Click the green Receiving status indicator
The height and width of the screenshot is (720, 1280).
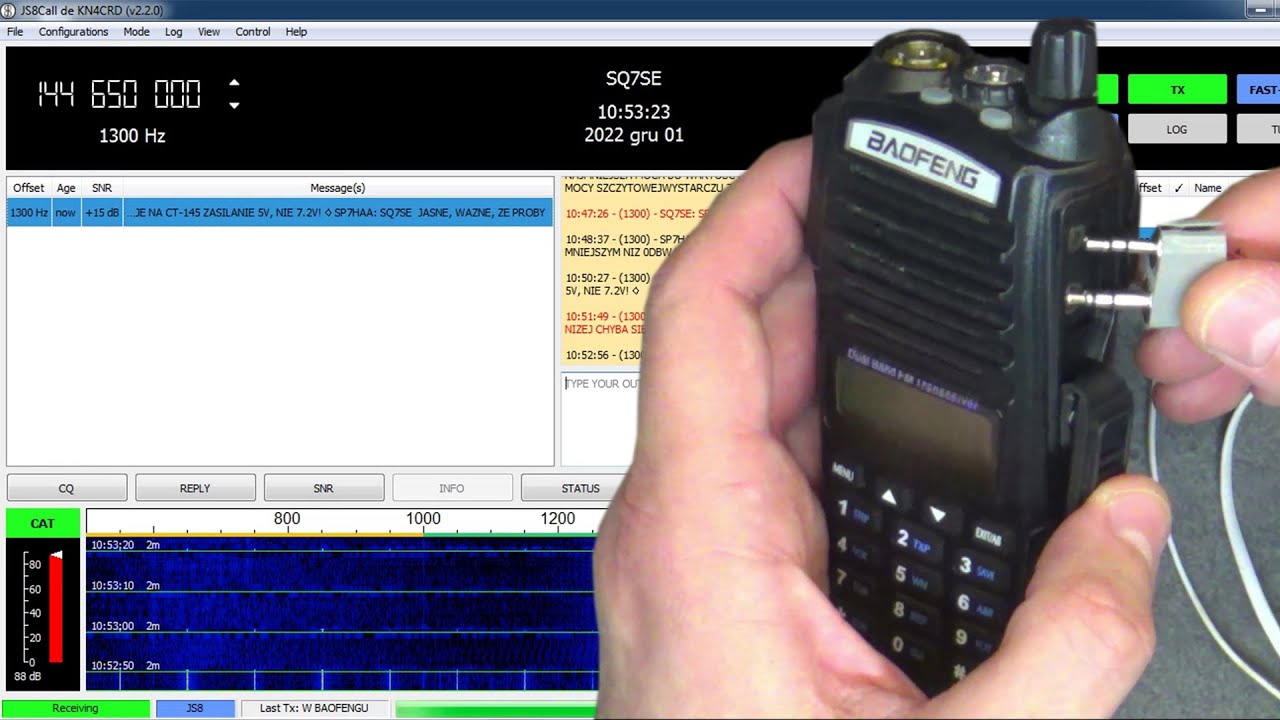[76, 708]
